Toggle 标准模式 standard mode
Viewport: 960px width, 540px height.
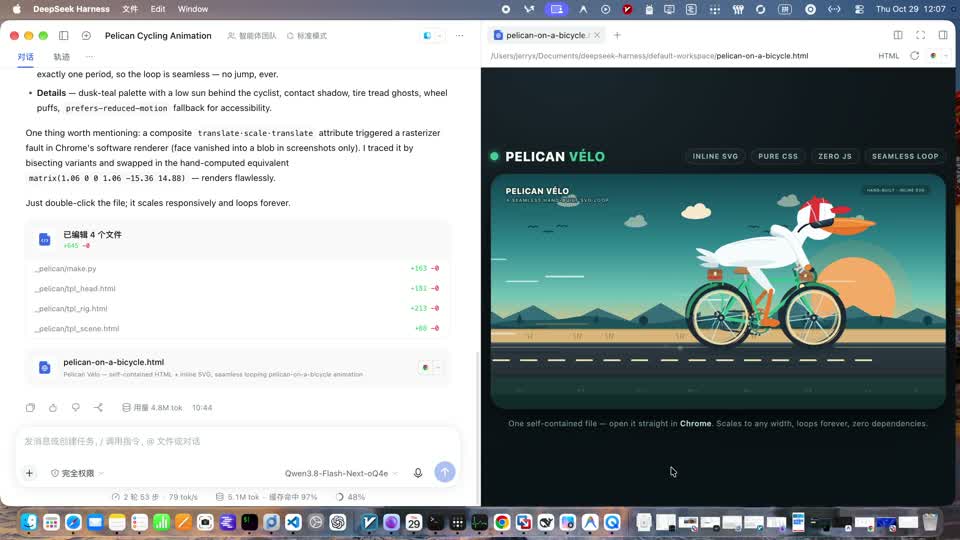click(x=307, y=36)
